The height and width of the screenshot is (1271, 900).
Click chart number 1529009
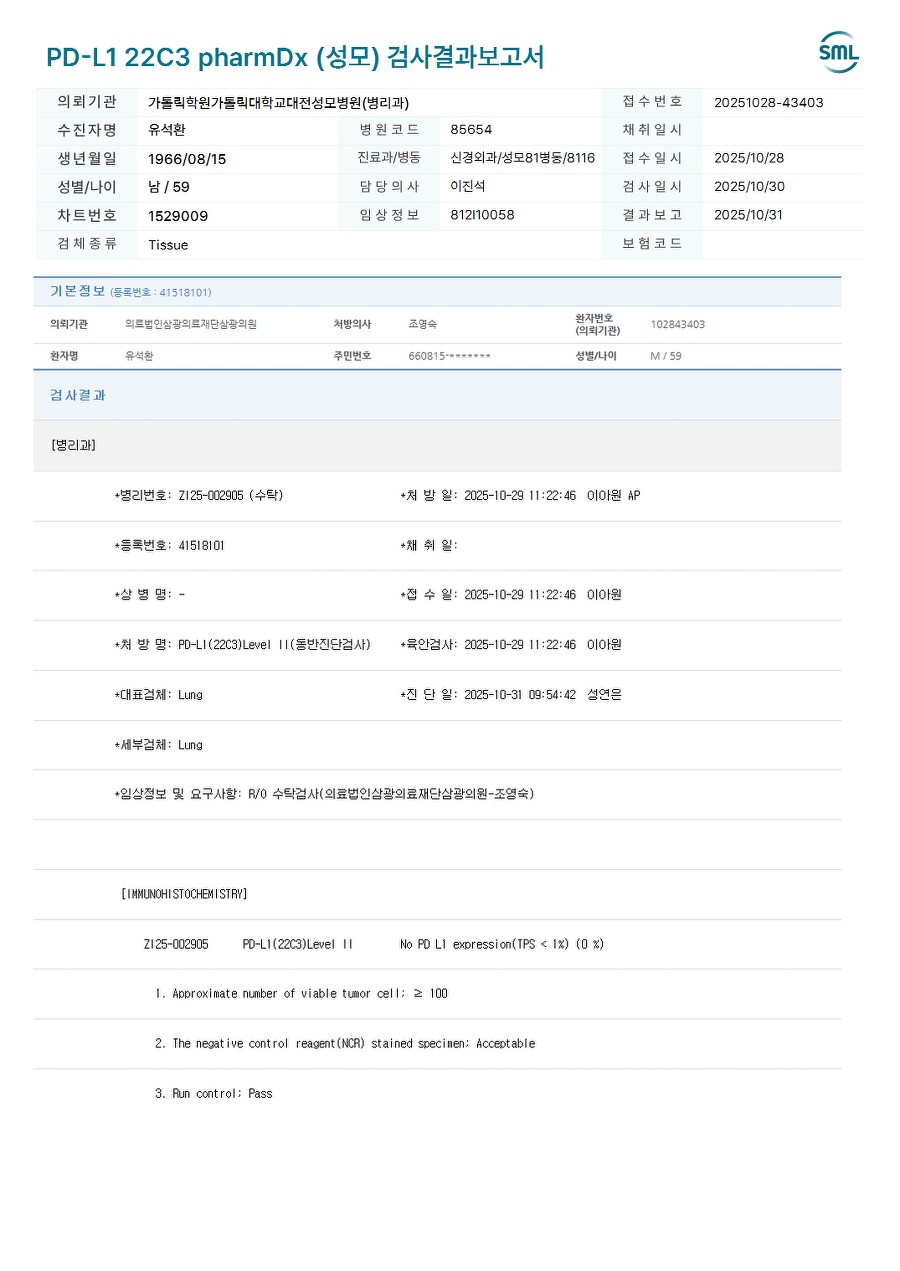pyautogui.click(x=178, y=216)
